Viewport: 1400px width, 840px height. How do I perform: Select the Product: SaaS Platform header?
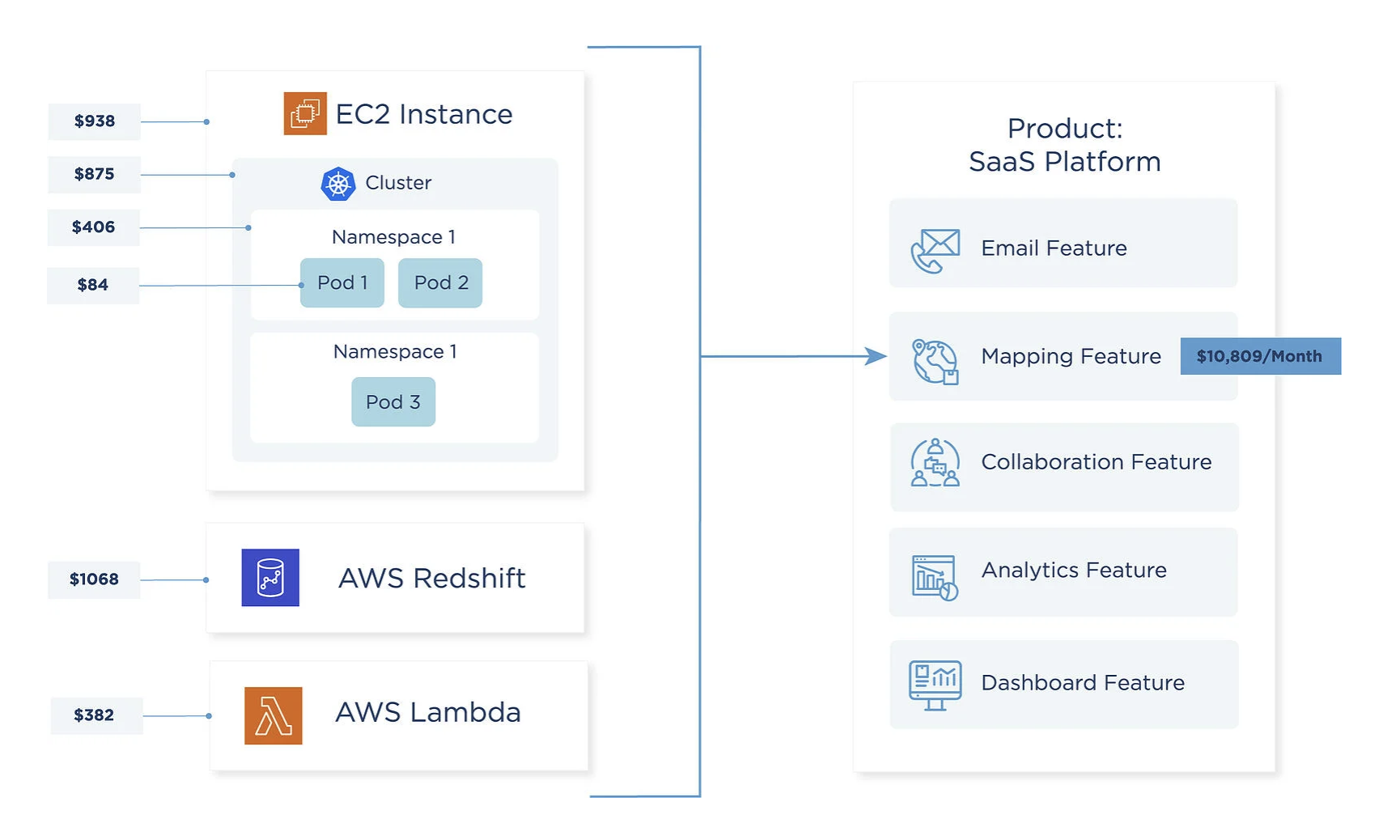coord(1063,145)
